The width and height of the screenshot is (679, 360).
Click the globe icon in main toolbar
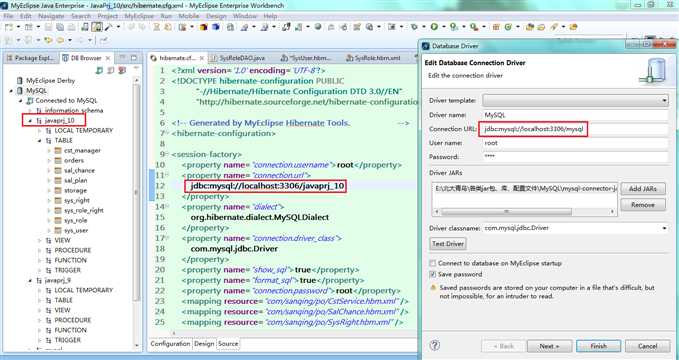coord(318,27)
